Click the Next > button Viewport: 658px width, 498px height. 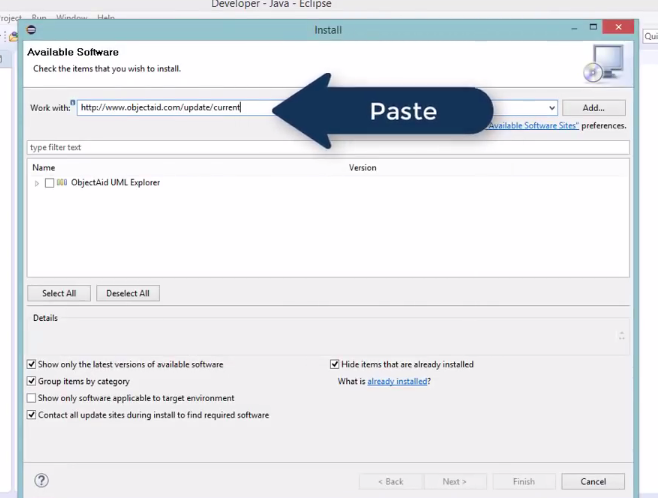(454, 481)
